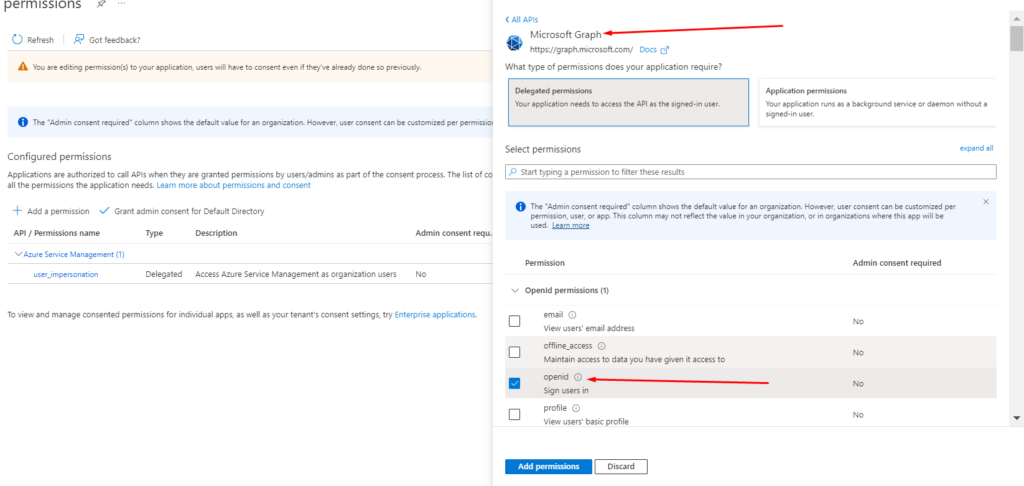
Task: Click the orange warning triangle icon
Action: point(23,67)
